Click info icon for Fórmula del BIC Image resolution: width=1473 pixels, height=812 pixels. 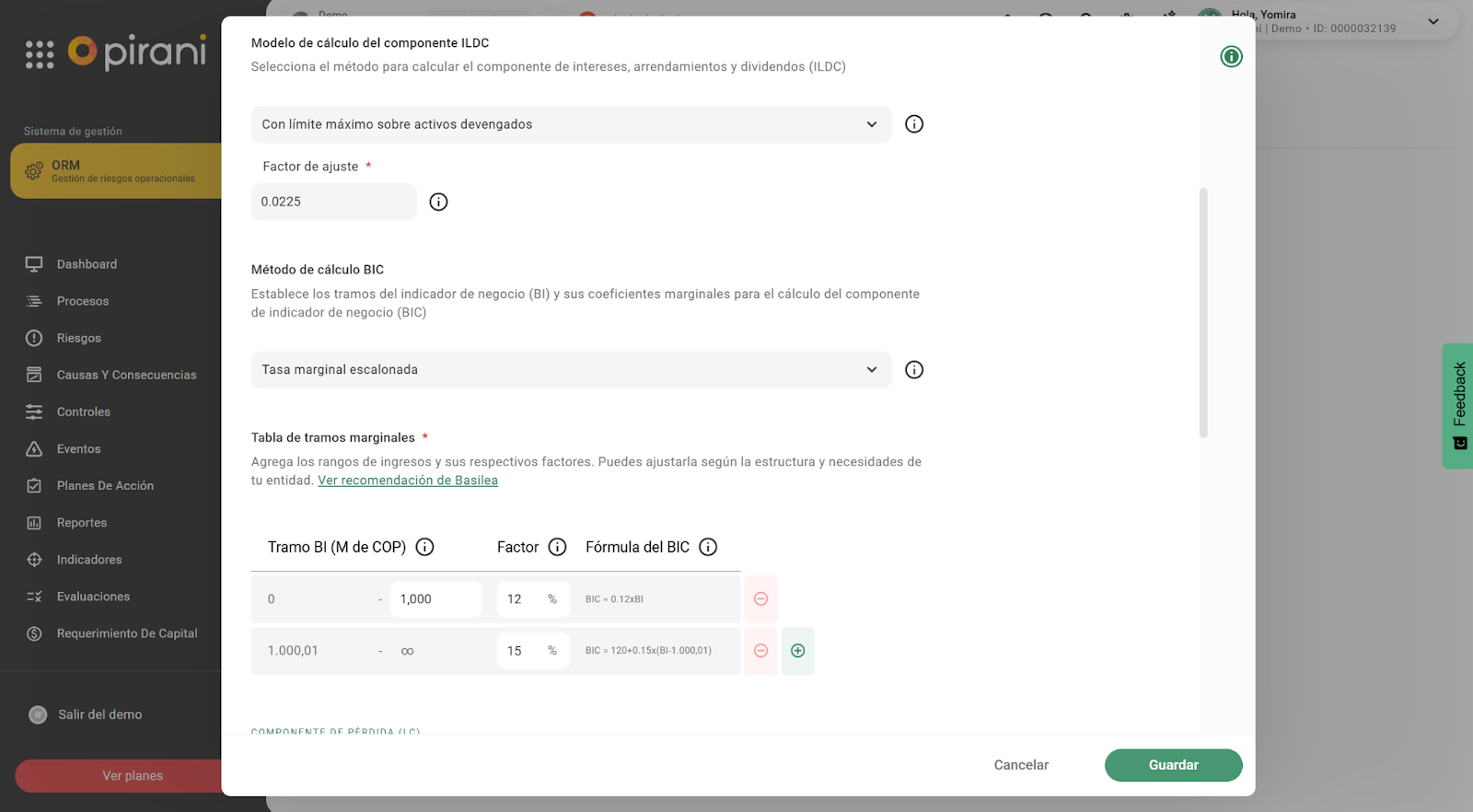pos(707,547)
